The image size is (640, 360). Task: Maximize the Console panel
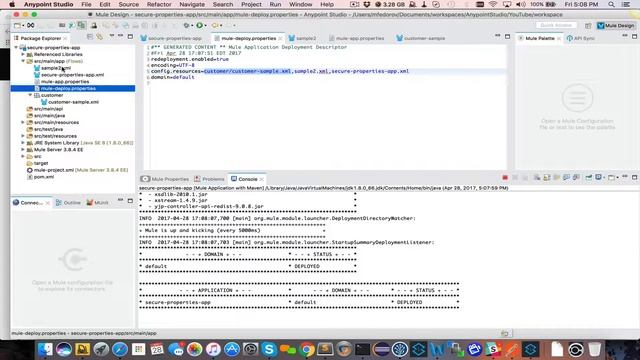(x=634, y=177)
